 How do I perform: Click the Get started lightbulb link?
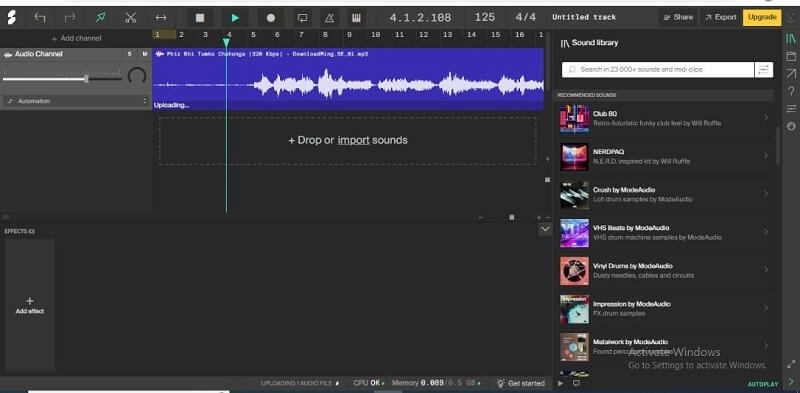pos(521,383)
